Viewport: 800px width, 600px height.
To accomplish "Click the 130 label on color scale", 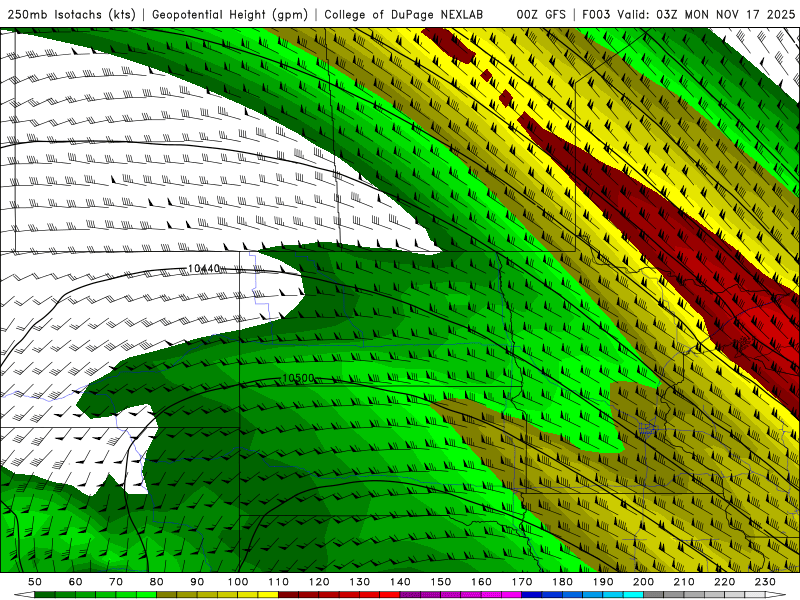I will pyautogui.click(x=359, y=582).
